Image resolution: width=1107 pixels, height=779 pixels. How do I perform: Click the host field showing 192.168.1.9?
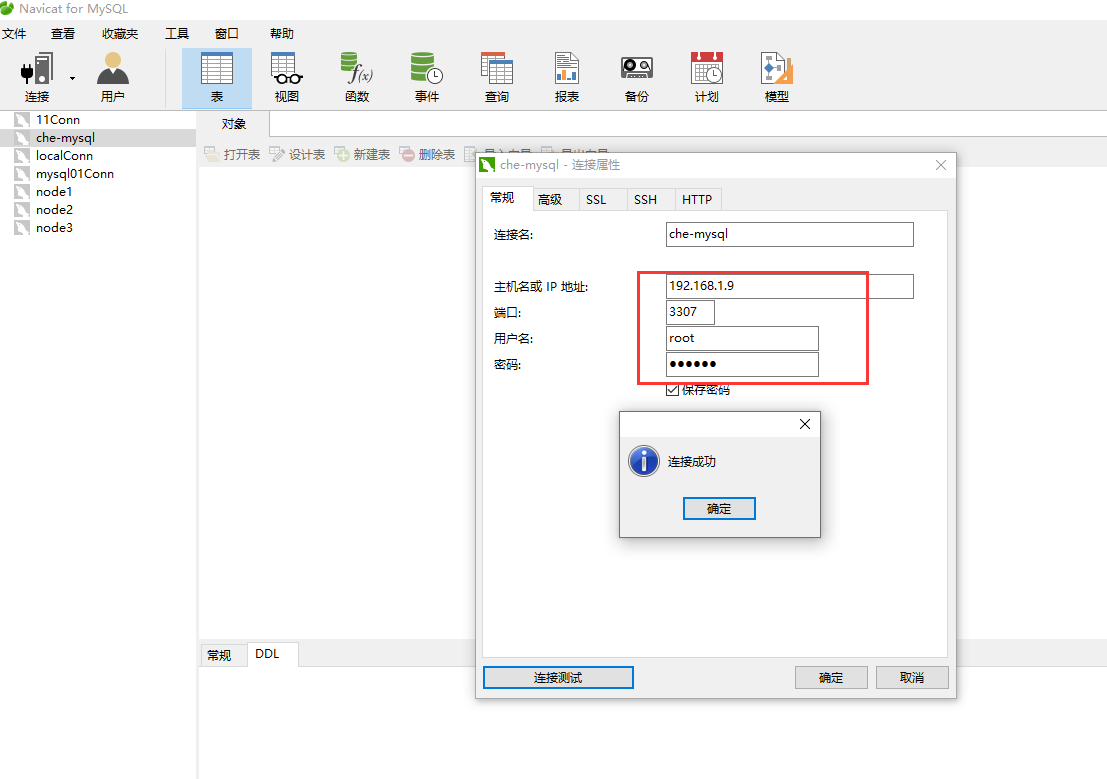click(x=789, y=286)
